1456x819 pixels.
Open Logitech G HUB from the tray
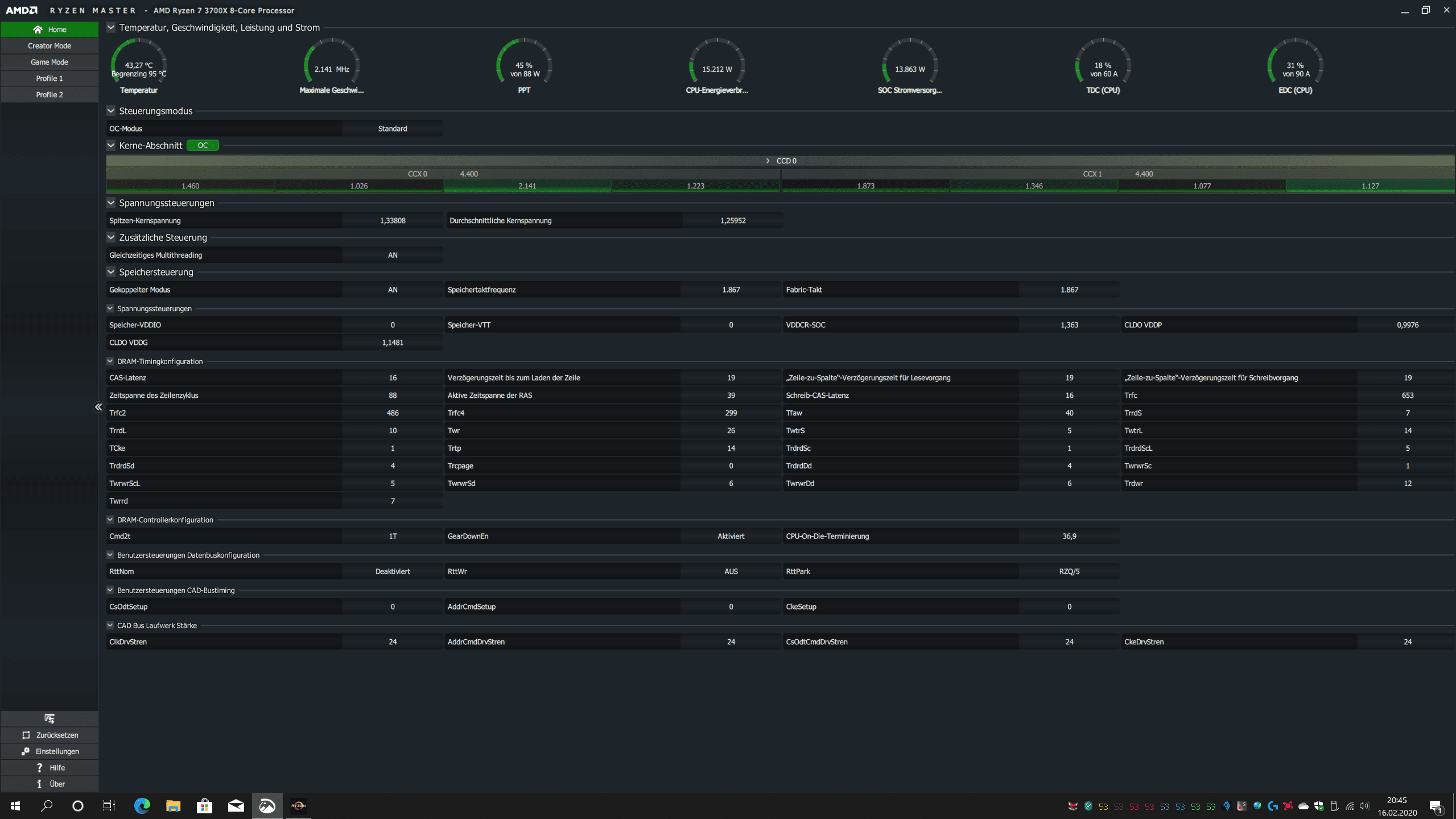pyautogui.click(x=1273, y=806)
